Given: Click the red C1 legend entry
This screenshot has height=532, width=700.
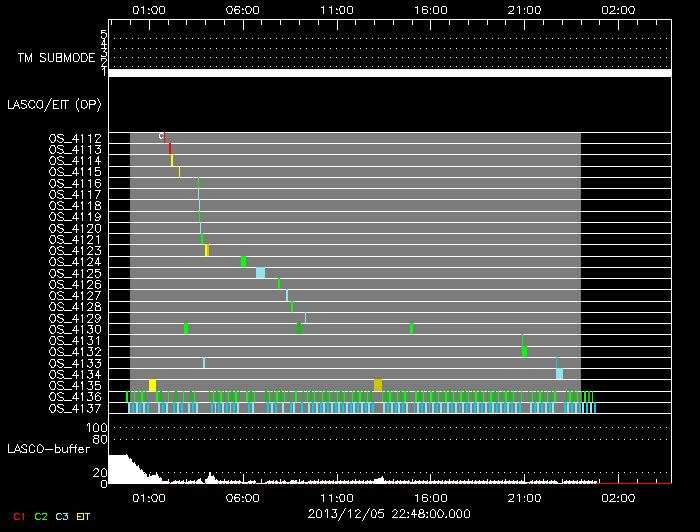Looking at the screenshot, I should click(x=14, y=516).
